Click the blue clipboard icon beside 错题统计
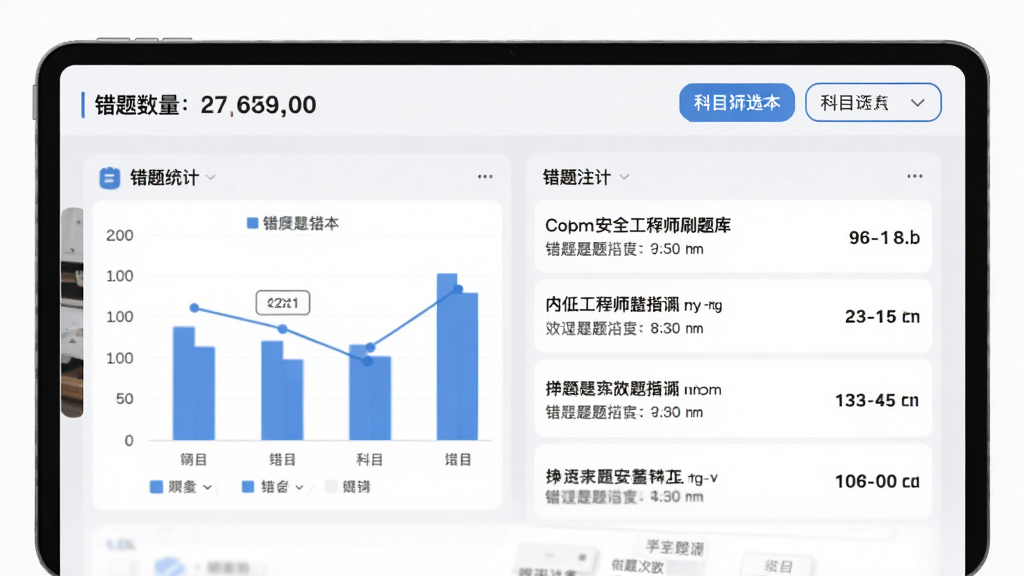 [110, 178]
